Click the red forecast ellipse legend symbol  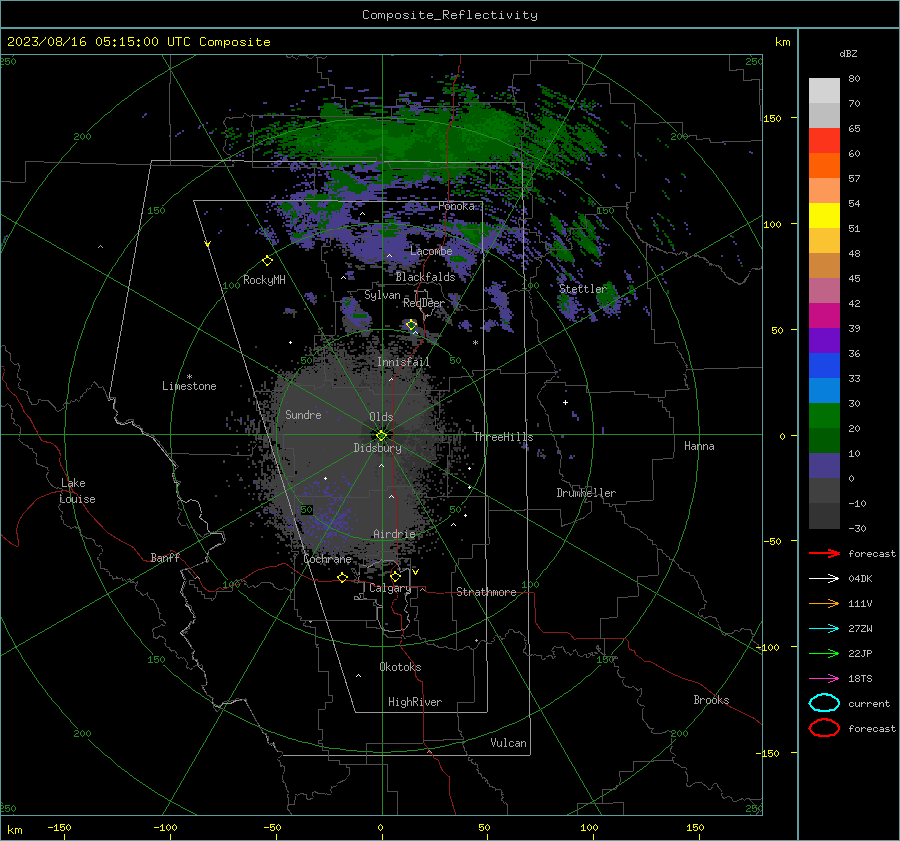[824, 728]
